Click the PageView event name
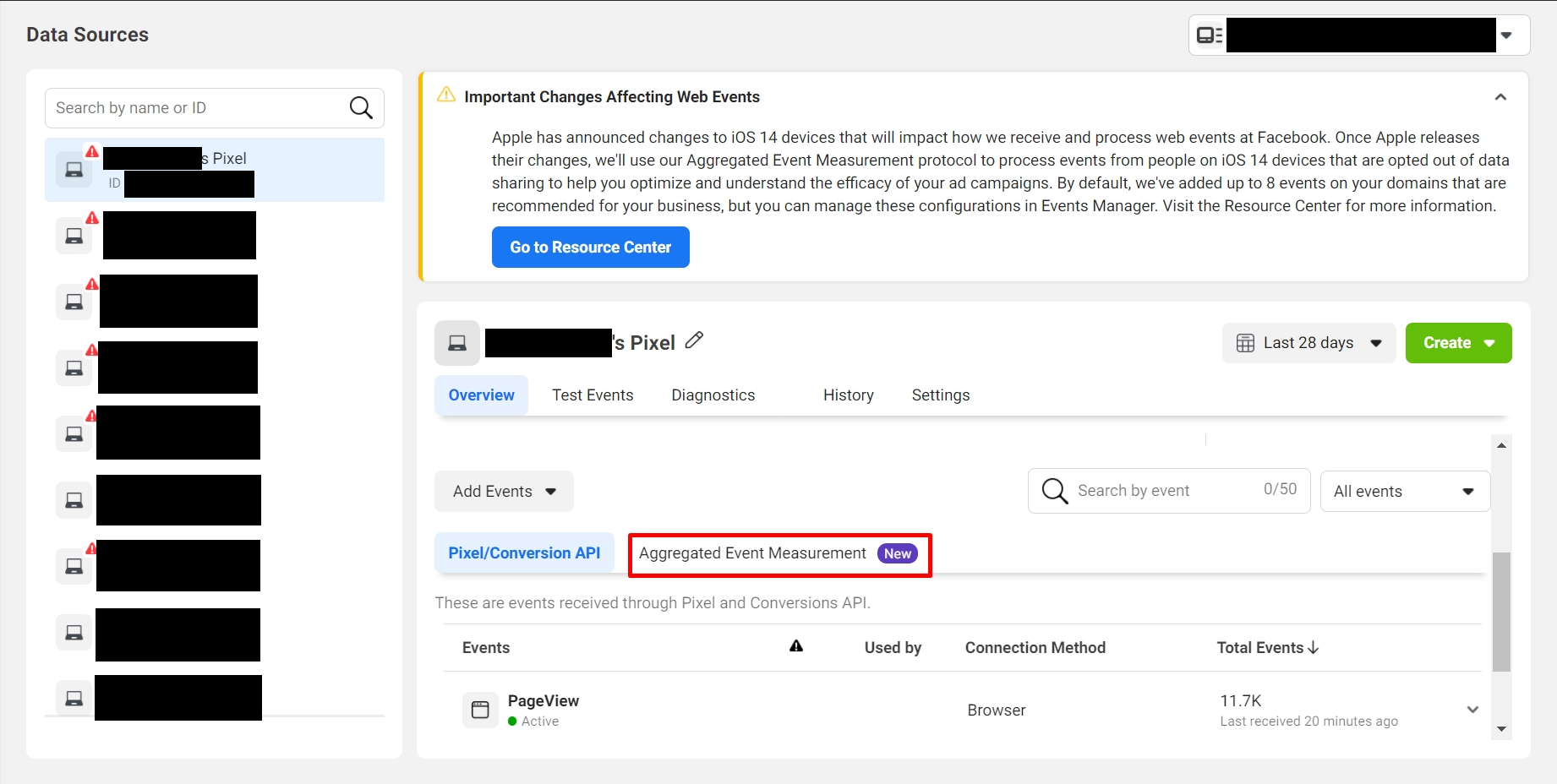The height and width of the screenshot is (784, 1557). click(543, 701)
